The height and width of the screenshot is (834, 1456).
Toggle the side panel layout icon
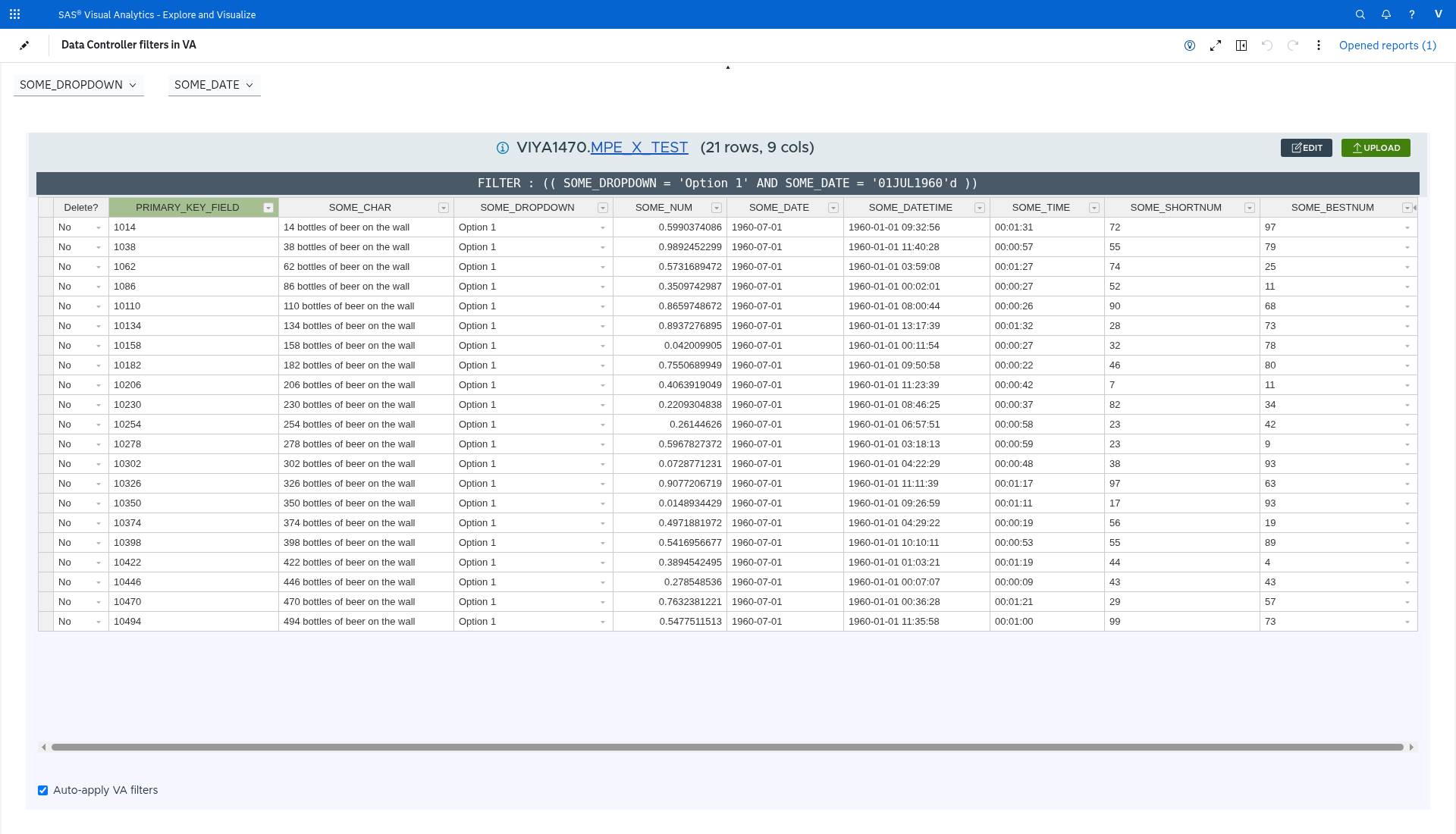click(x=1241, y=45)
